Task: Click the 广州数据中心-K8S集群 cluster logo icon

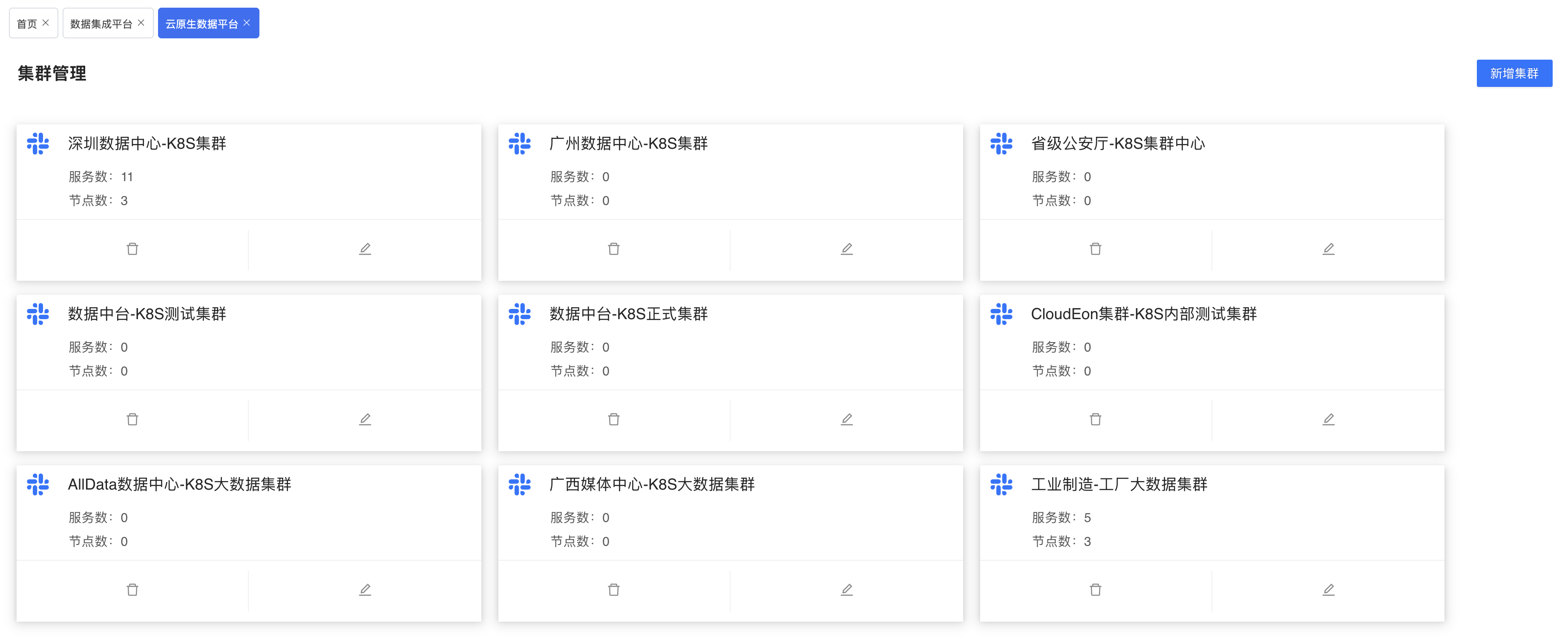Action: click(519, 144)
